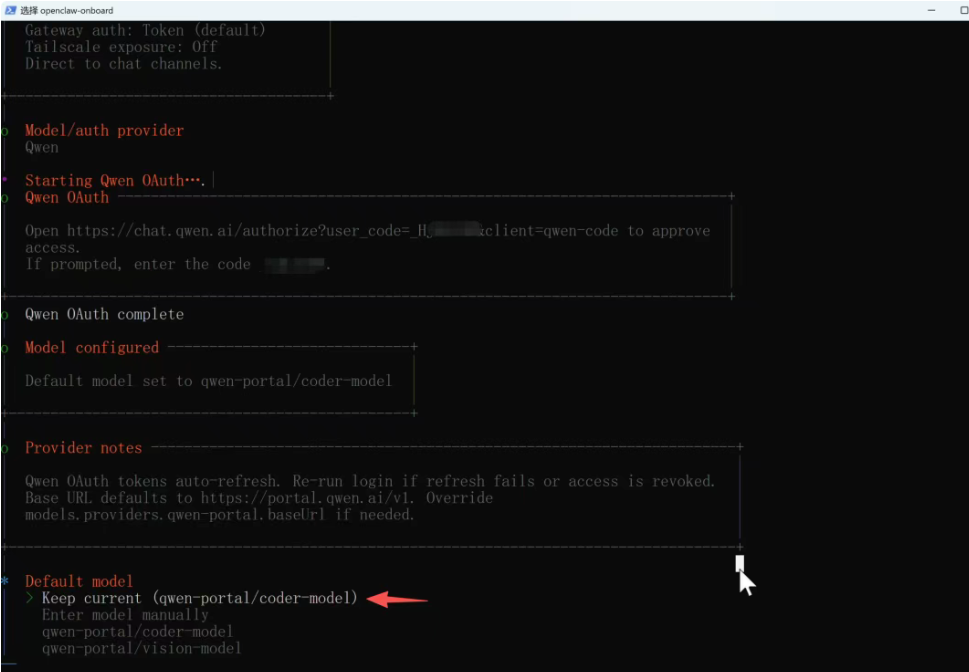This screenshot has height=672, width=969.
Task: Click 'If prompted, enter the code' line
Action: [x=178, y=265]
